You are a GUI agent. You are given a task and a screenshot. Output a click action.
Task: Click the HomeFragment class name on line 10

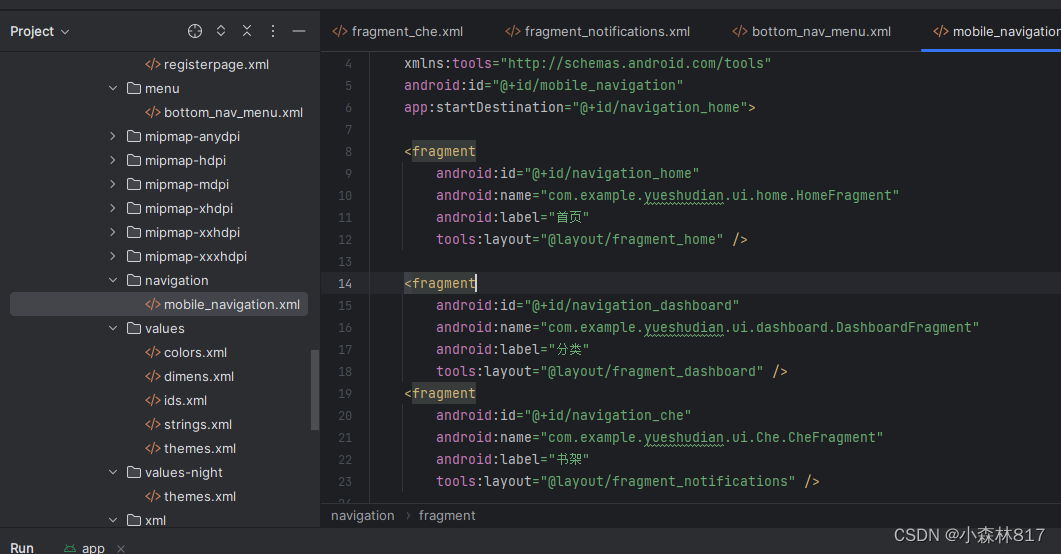[843, 195]
